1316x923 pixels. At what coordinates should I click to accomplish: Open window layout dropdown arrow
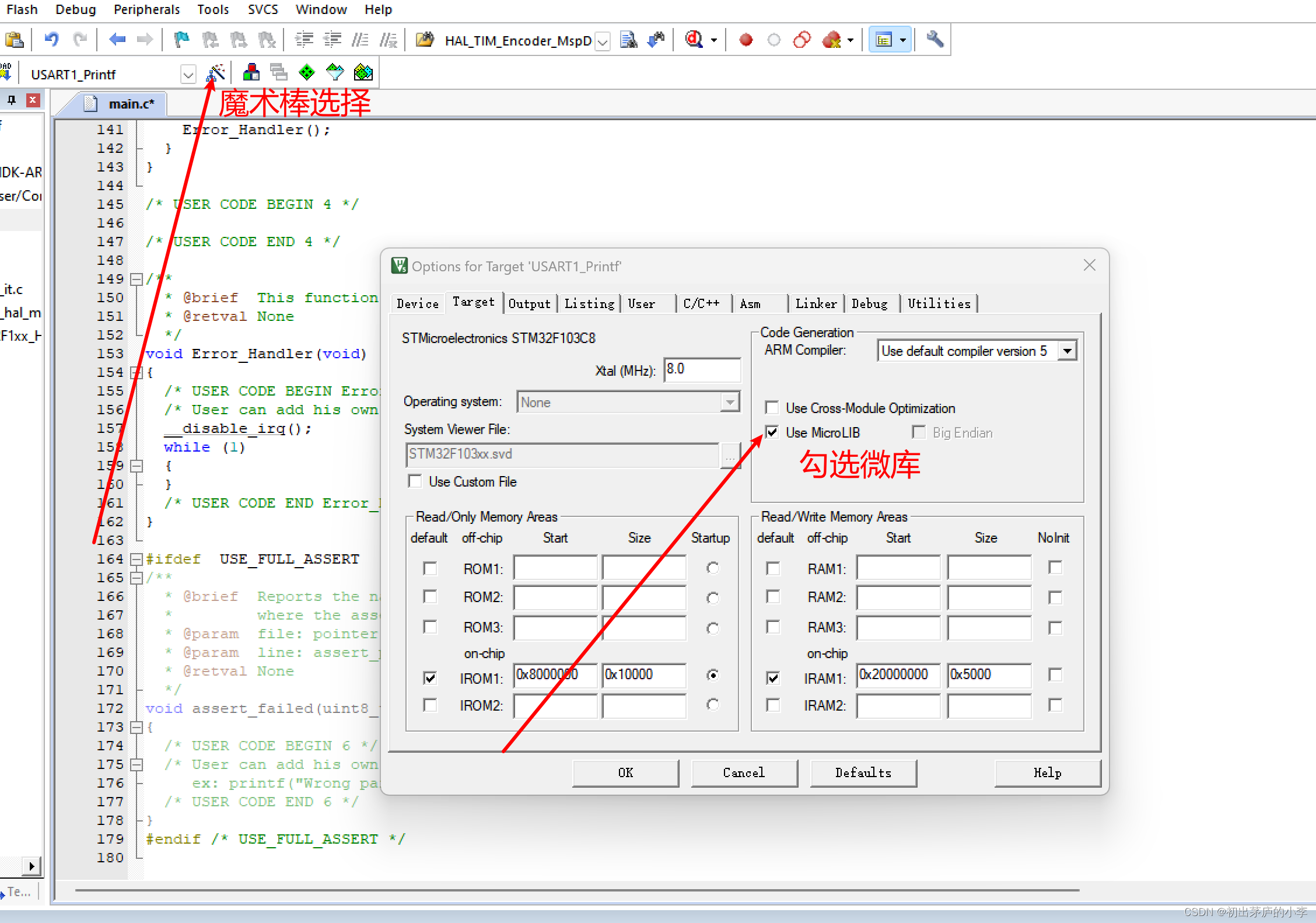click(902, 40)
